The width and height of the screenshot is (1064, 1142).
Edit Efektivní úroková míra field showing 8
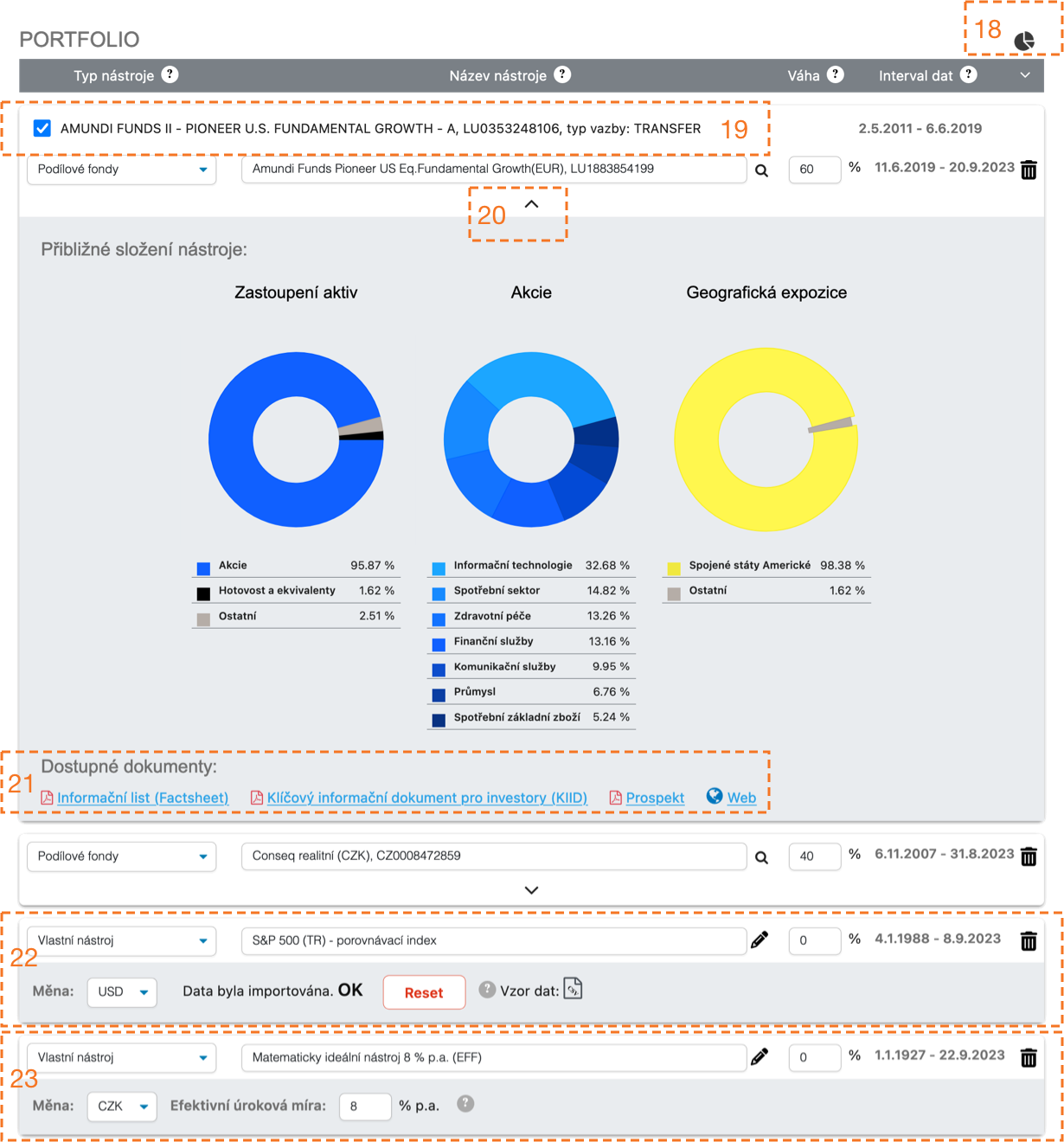tap(365, 1107)
